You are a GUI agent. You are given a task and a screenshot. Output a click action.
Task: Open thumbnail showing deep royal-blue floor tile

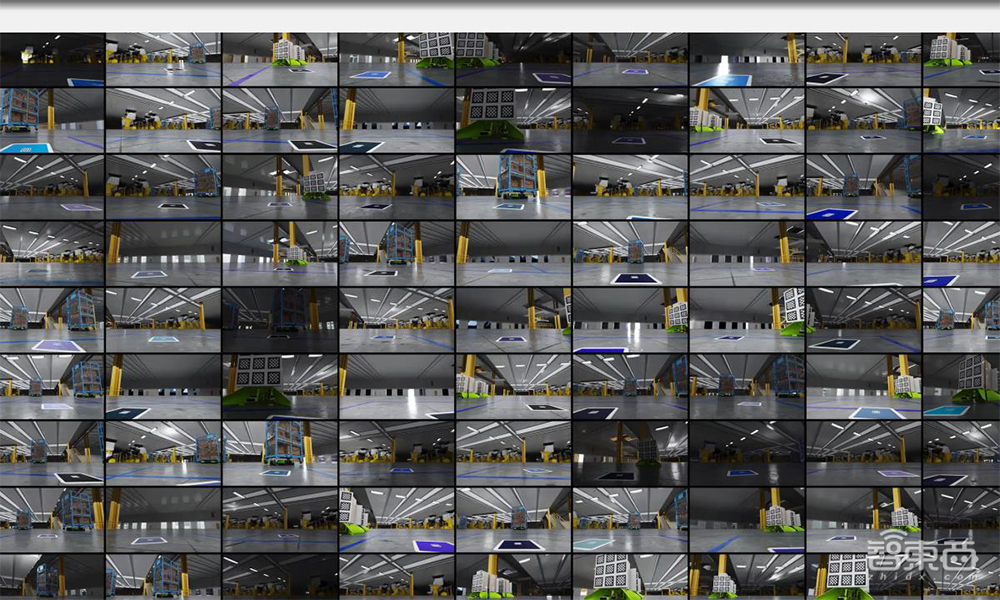click(x=864, y=186)
